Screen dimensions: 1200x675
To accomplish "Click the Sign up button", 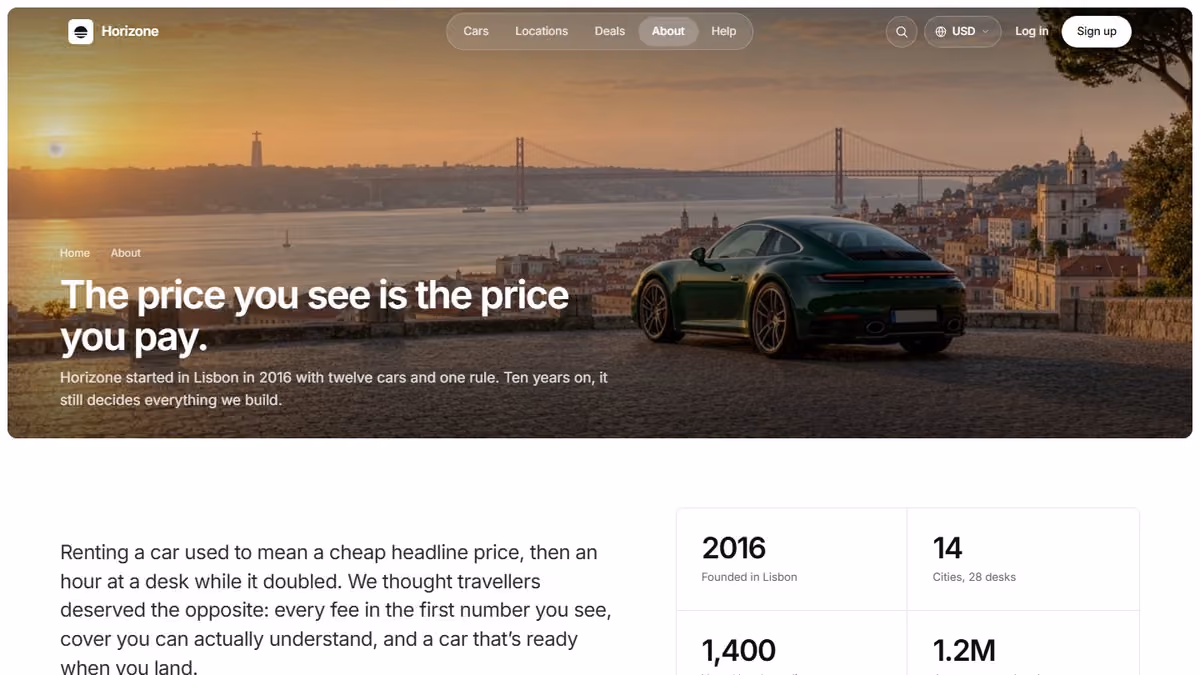I will click(x=1096, y=31).
